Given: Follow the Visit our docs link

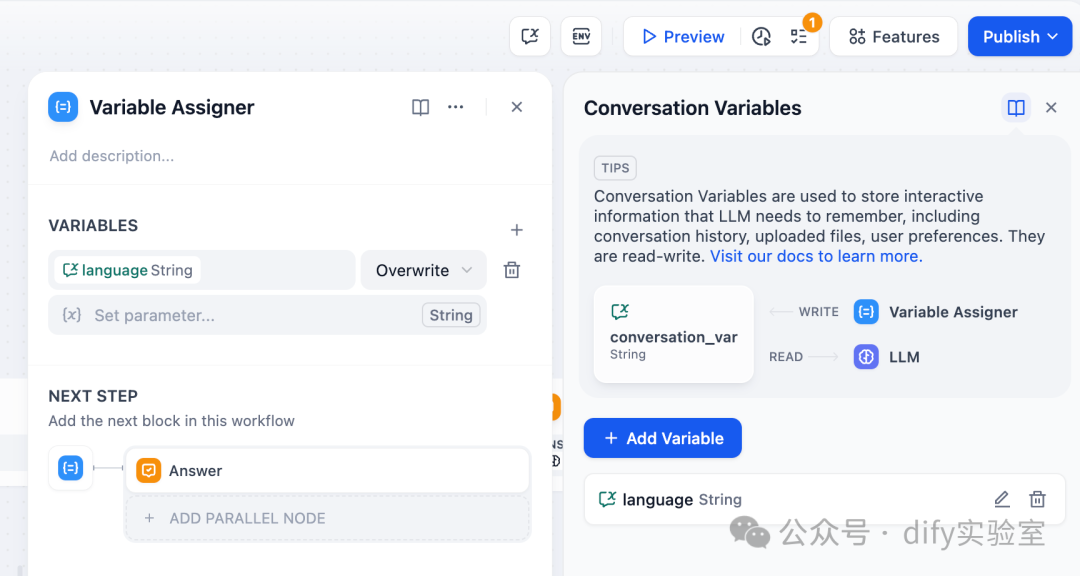Looking at the screenshot, I should coord(816,256).
